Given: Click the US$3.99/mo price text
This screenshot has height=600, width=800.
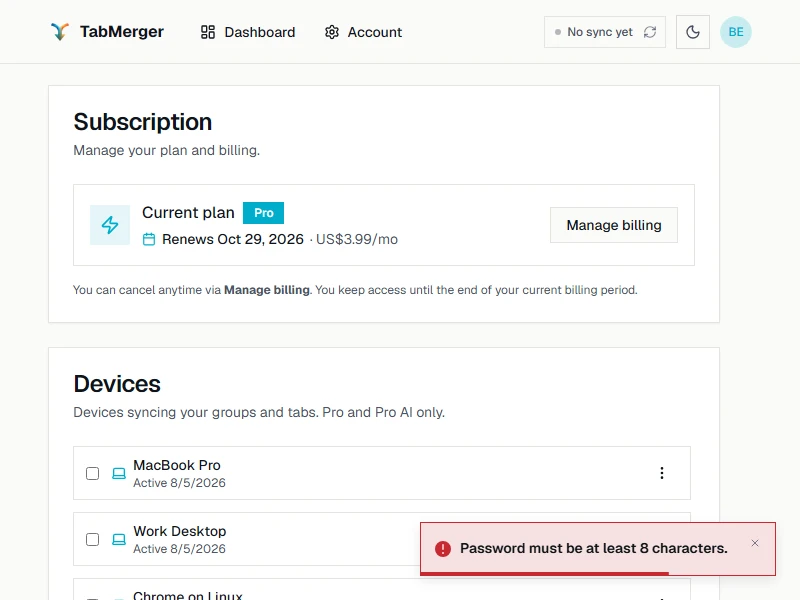Looking at the screenshot, I should click(x=357, y=239).
